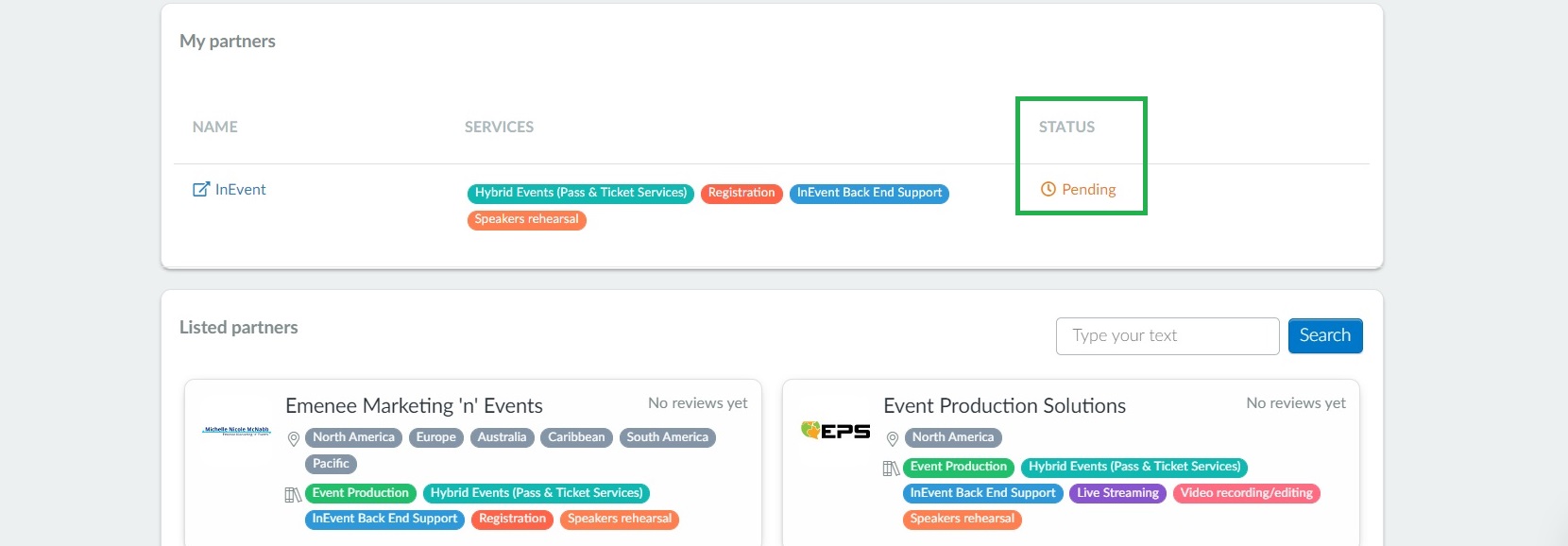Open Event Production Solutions card title
This screenshot has height=546, width=1568.
(x=1004, y=405)
